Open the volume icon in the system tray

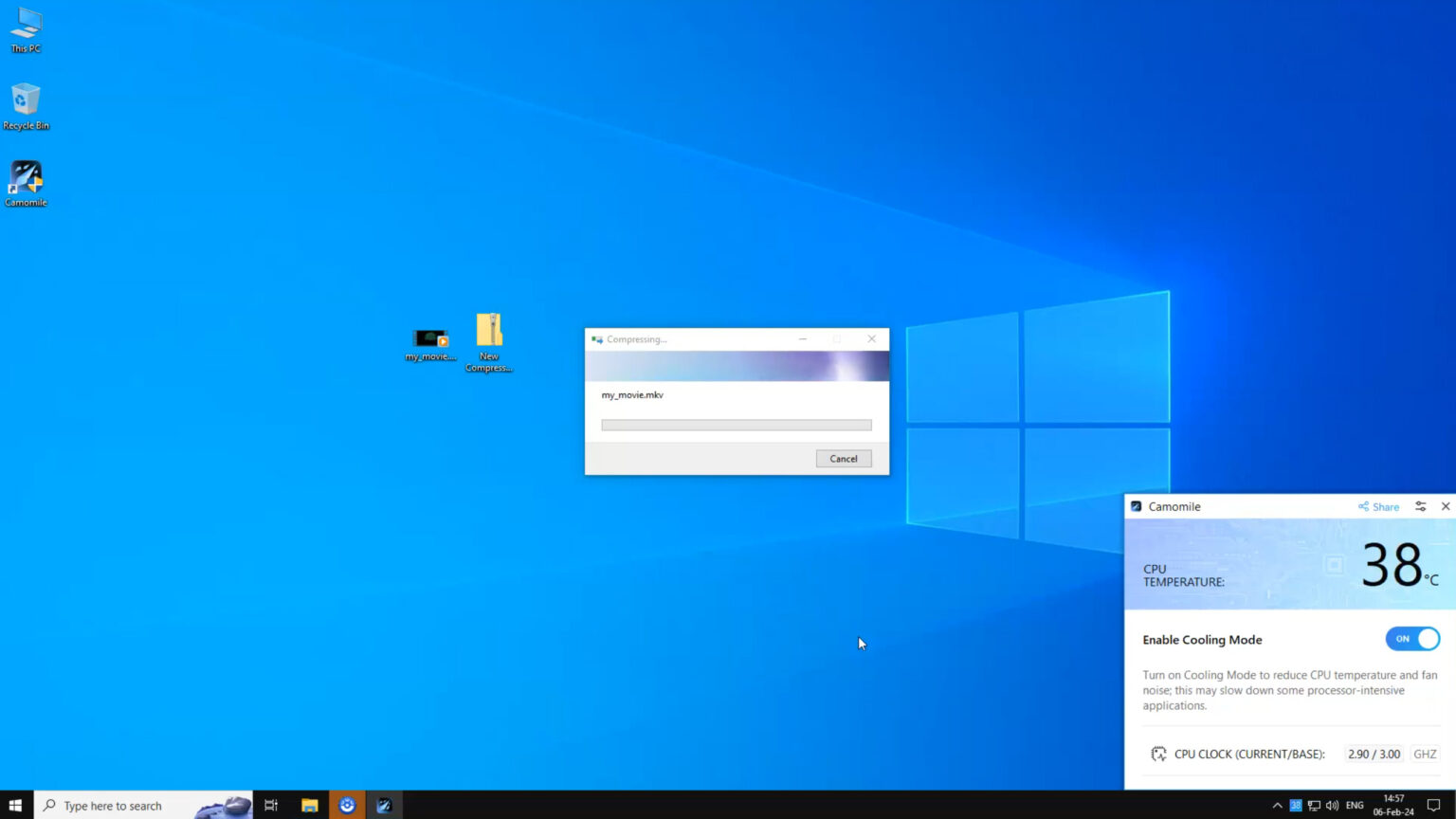tap(1331, 805)
